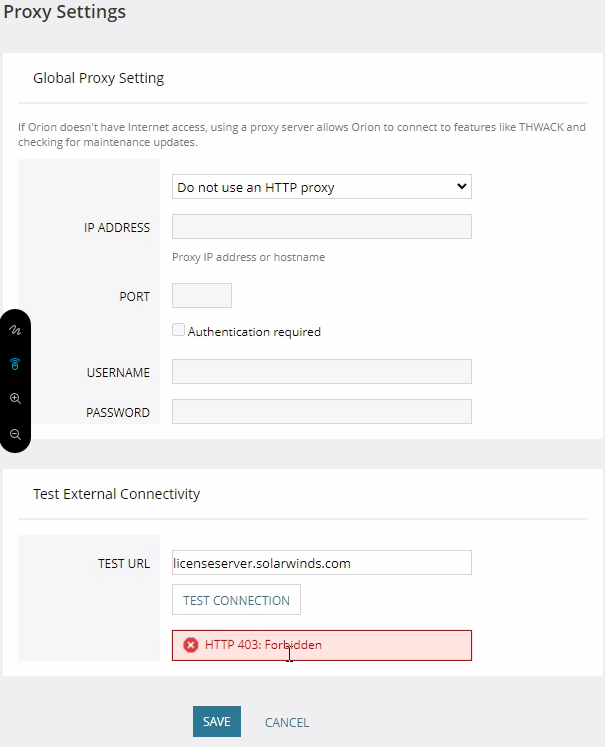Click the TEST URL text field

point(321,563)
